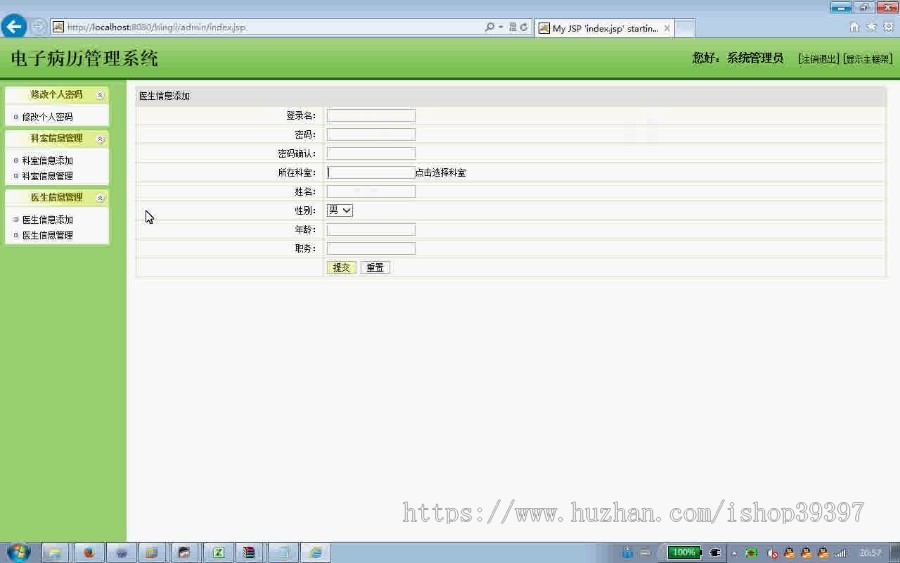Click the 密码 input field

click(x=371, y=134)
